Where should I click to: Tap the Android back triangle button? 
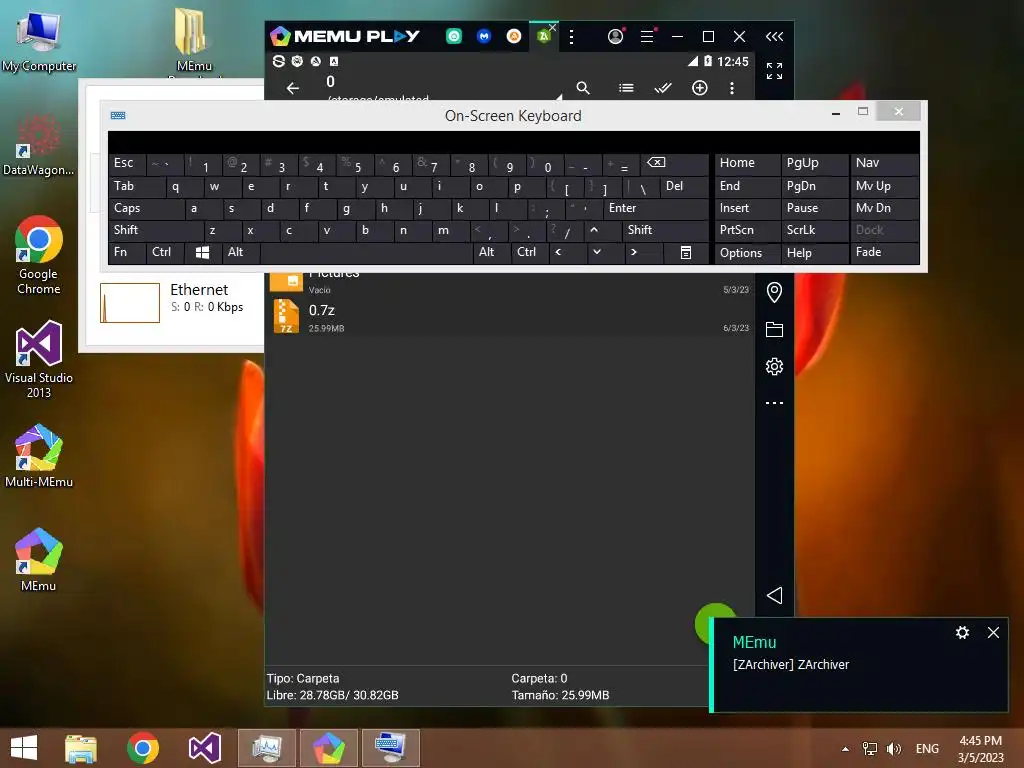[775, 595]
